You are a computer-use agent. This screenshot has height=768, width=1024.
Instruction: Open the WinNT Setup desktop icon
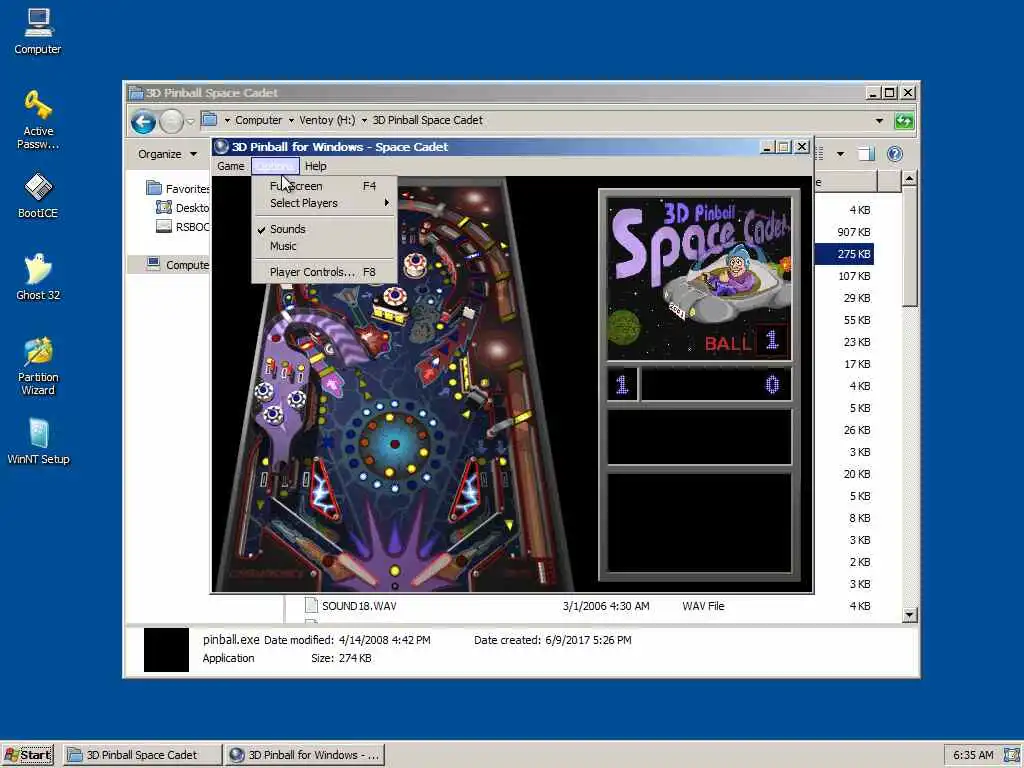38,441
